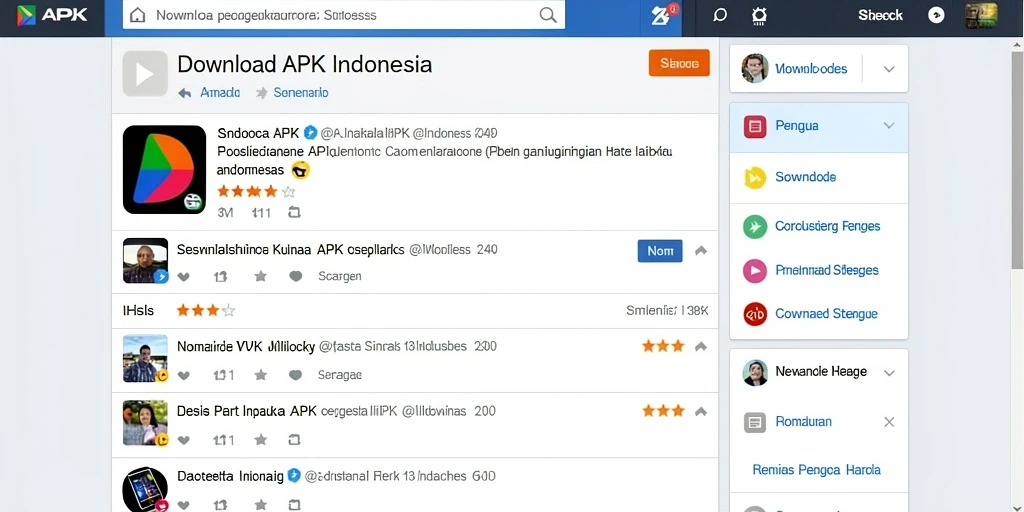1024x512 pixels.
Task: Select the Pengua menu item
Action: pyautogui.click(x=818, y=126)
